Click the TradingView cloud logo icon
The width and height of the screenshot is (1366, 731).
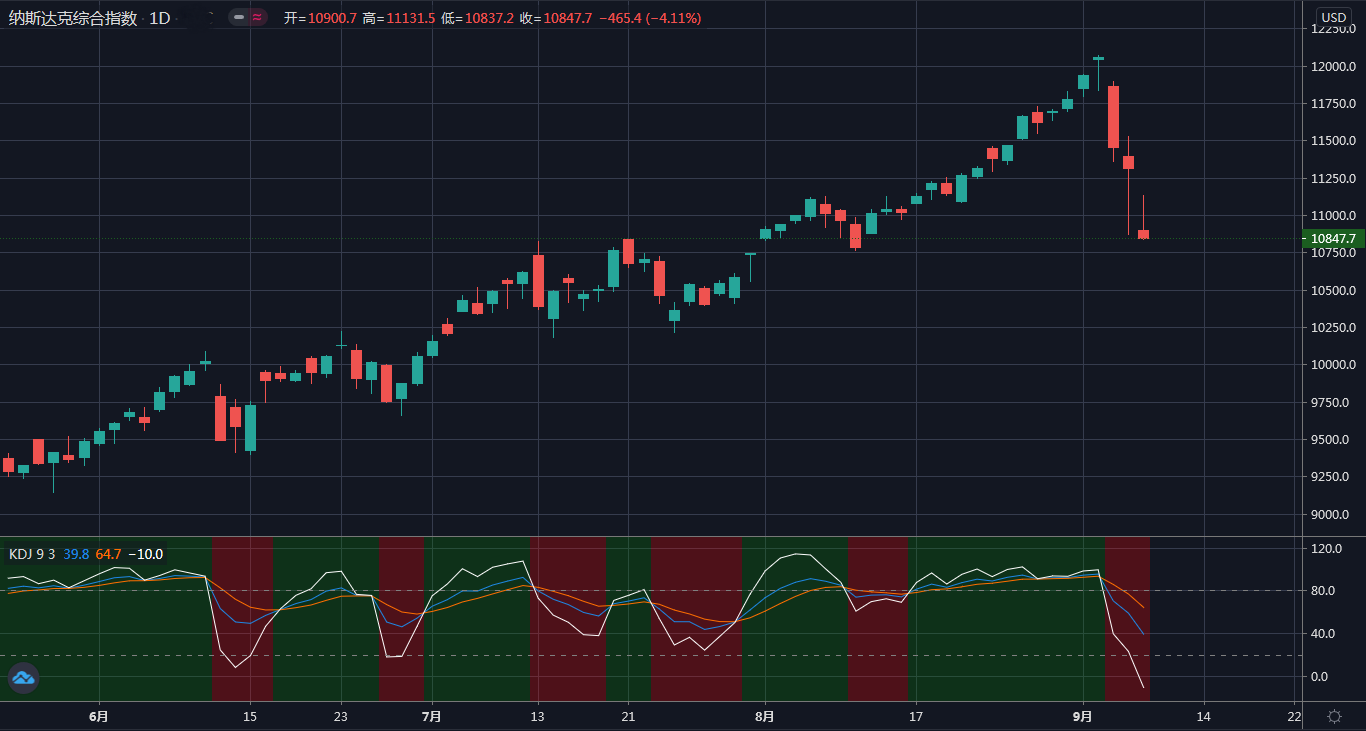tap(23, 678)
